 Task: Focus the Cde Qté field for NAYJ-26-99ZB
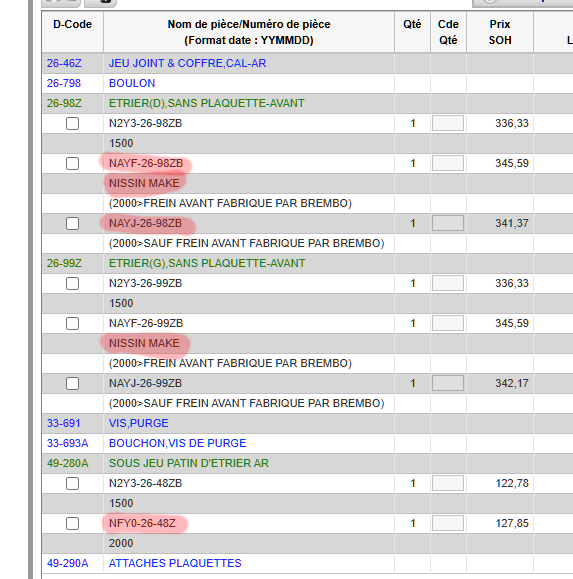click(448, 383)
